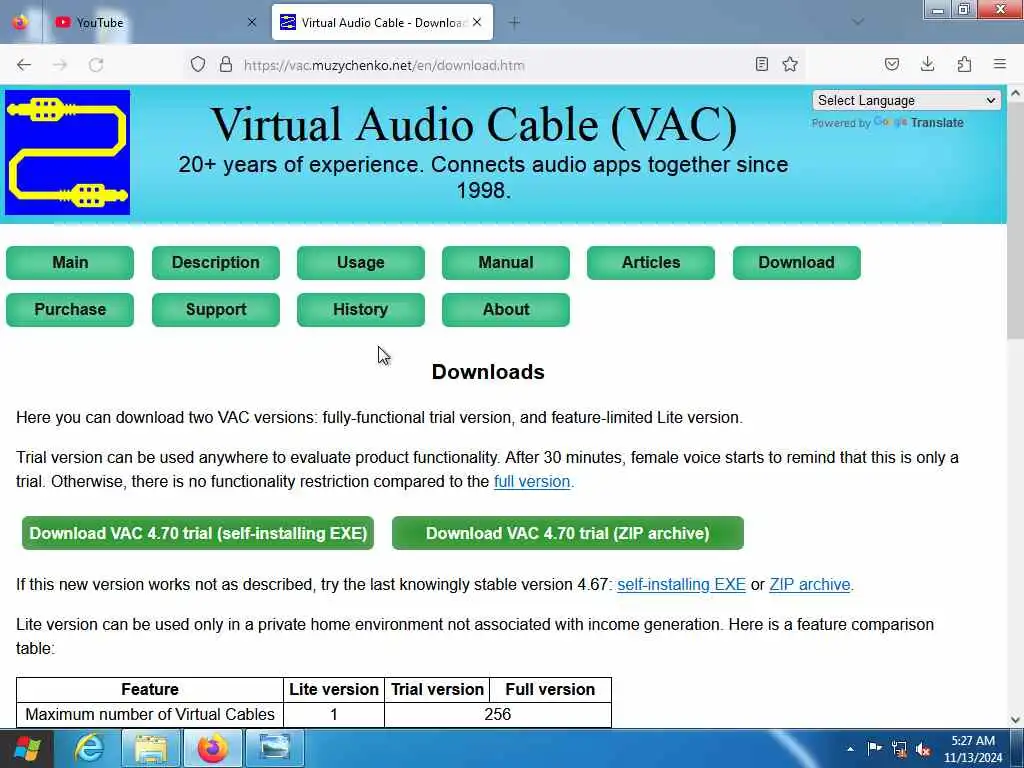Open the Manual nav button
Screen dimensions: 1024x768
(x=505, y=263)
